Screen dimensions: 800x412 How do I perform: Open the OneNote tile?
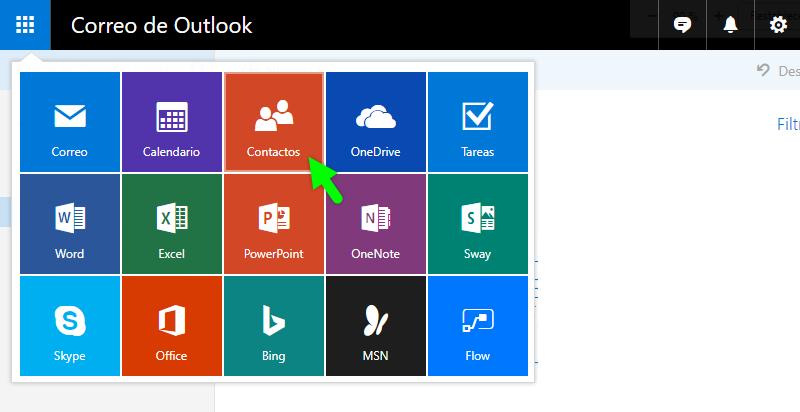click(x=376, y=223)
